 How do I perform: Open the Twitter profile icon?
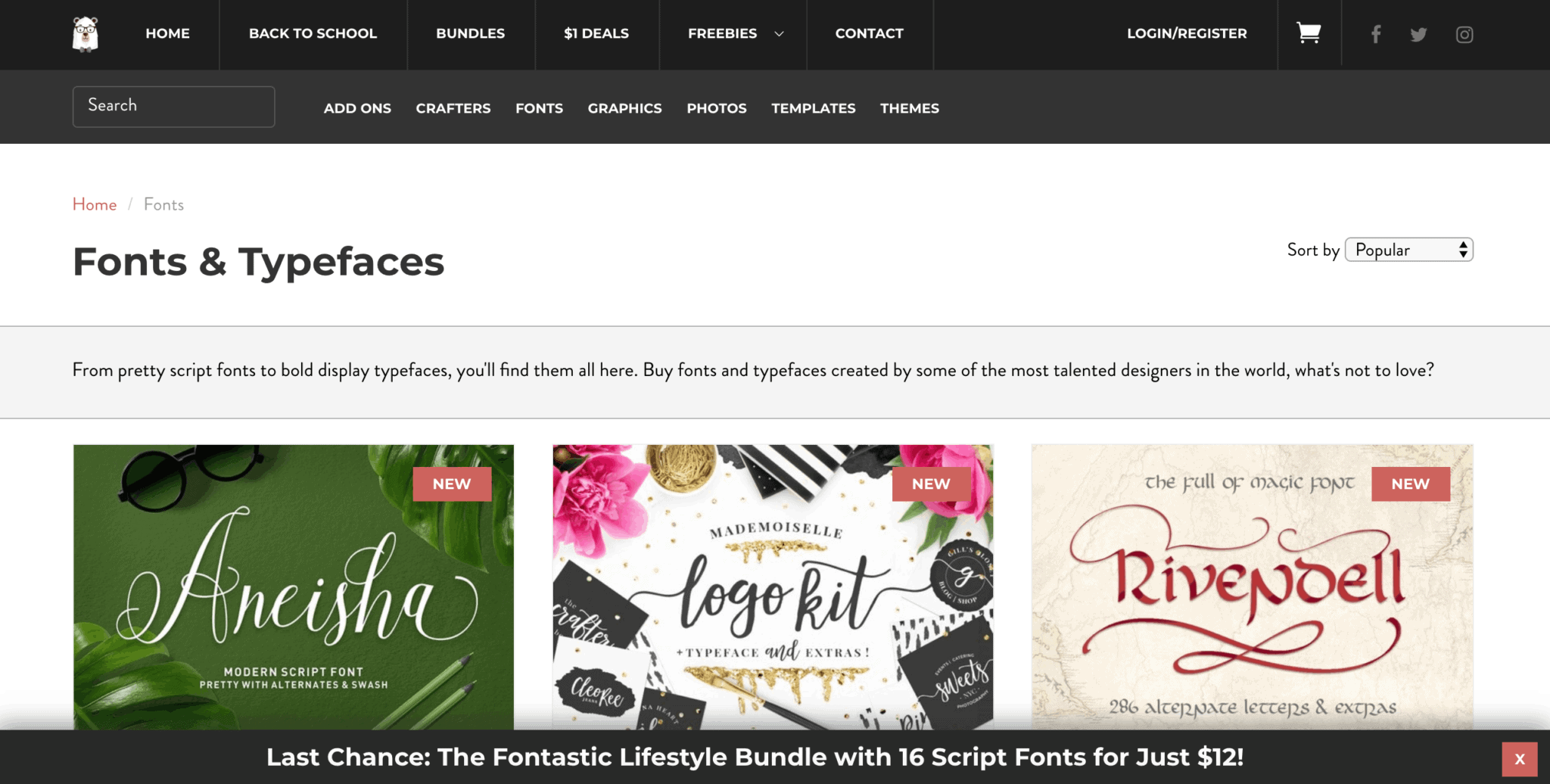pyautogui.click(x=1418, y=35)
